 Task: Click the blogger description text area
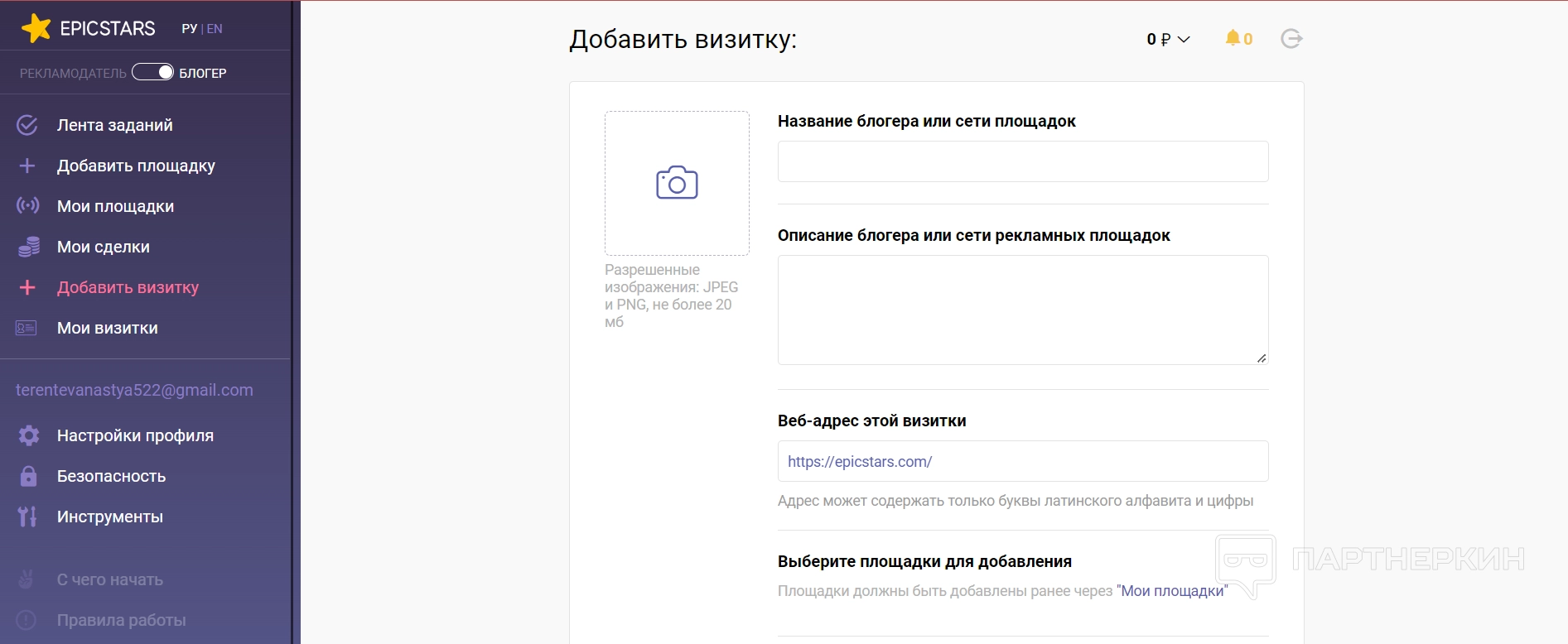[x=1023, y=310]
